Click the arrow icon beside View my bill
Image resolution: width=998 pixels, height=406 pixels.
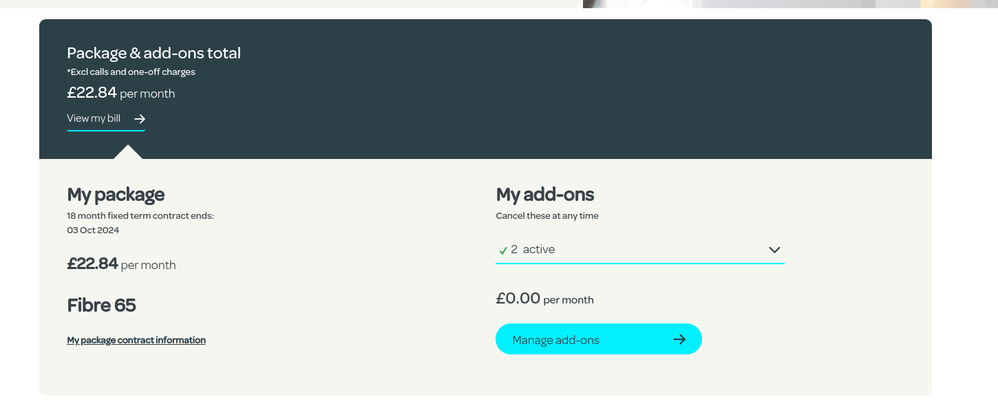click(x=140, y=119)
